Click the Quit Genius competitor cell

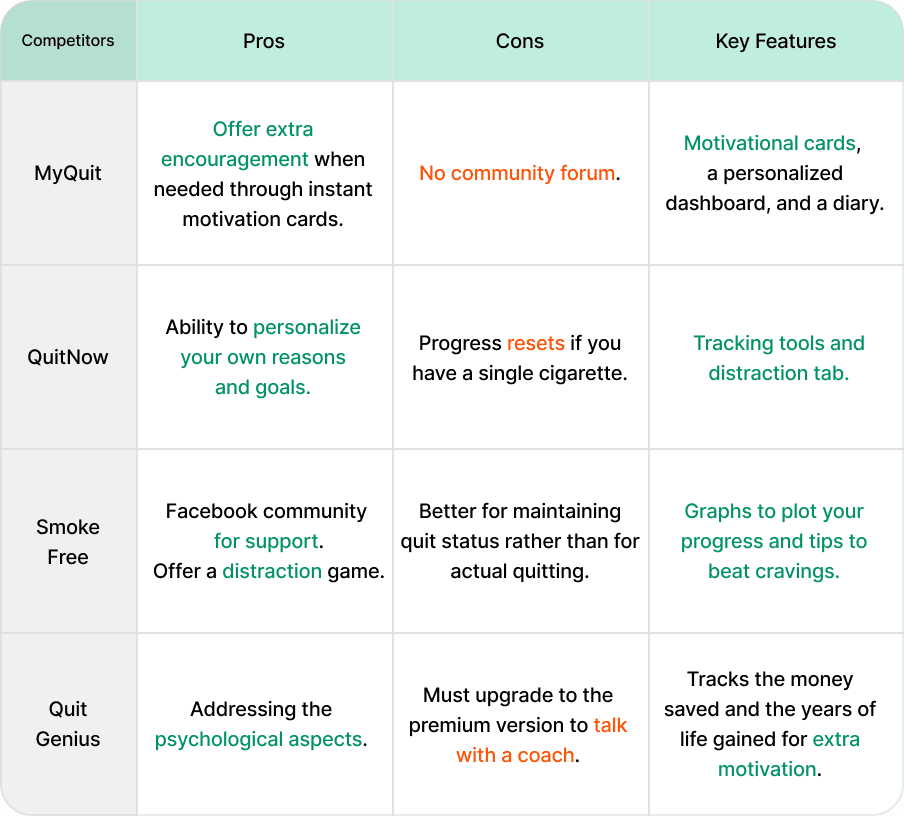point(68,724)
